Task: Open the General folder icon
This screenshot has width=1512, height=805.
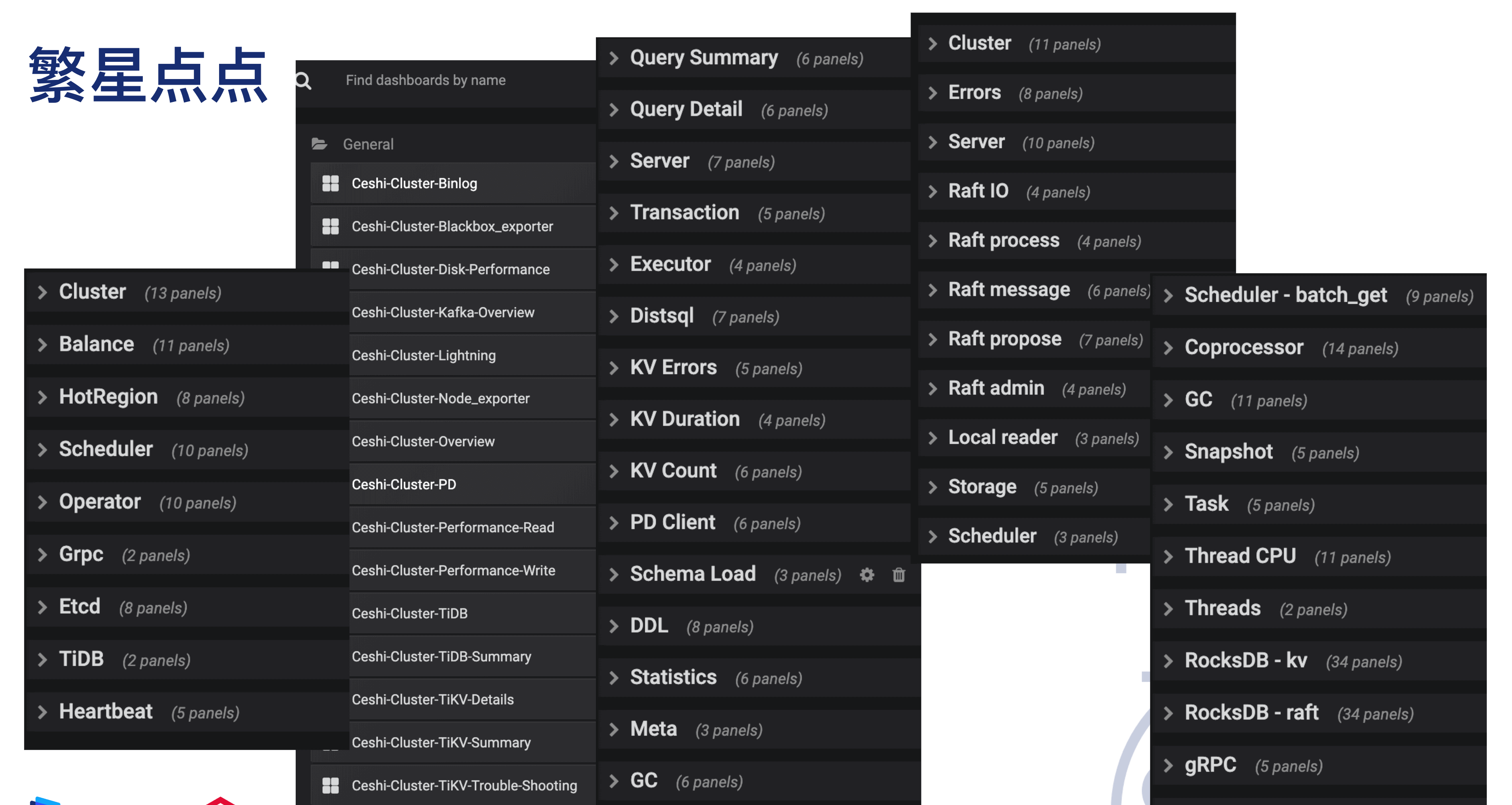Action: click(319, 144)
